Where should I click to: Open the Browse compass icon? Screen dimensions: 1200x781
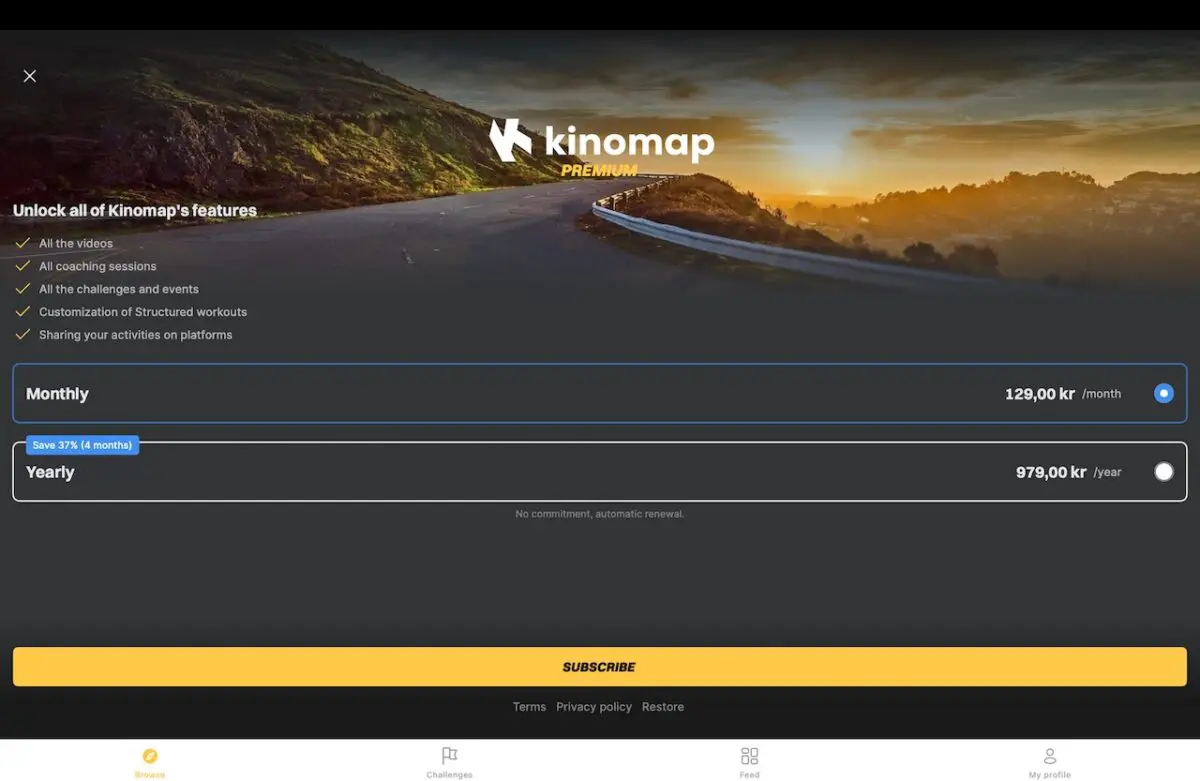point(150,756)
